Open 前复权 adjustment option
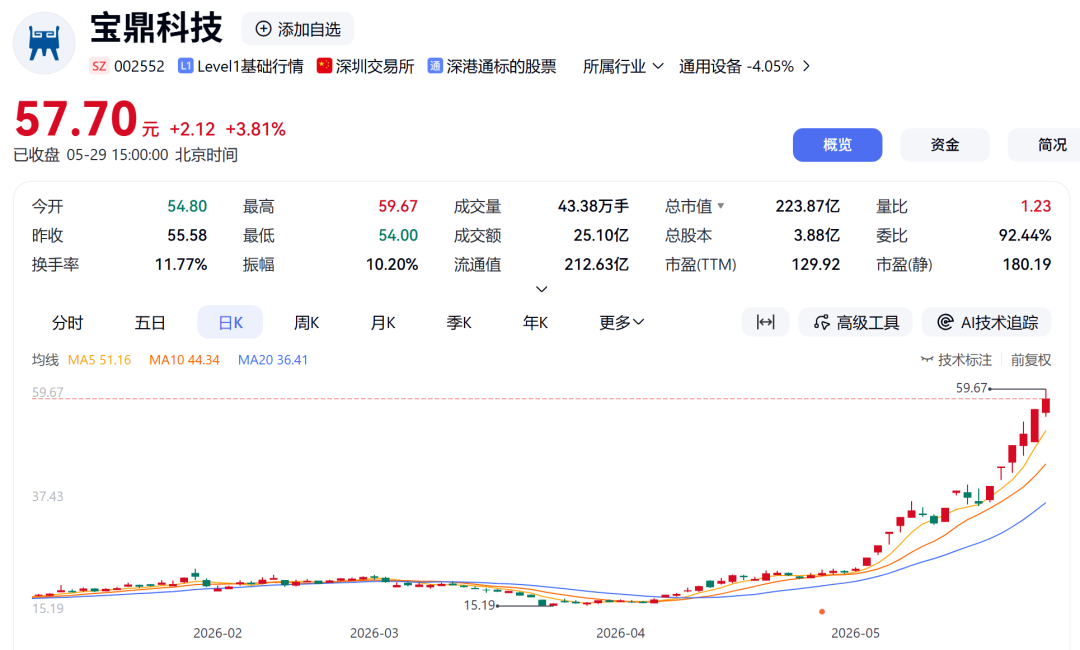This screenshot has height=650, width=1080. [1030, 359]
